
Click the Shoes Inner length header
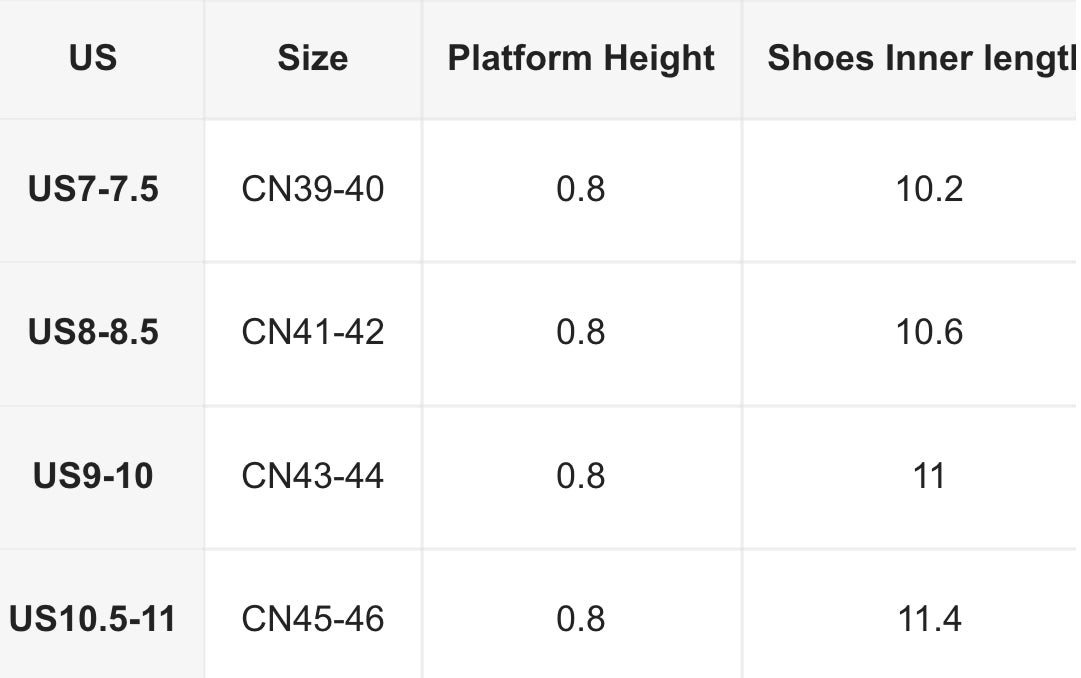click(x=920, y=58)
